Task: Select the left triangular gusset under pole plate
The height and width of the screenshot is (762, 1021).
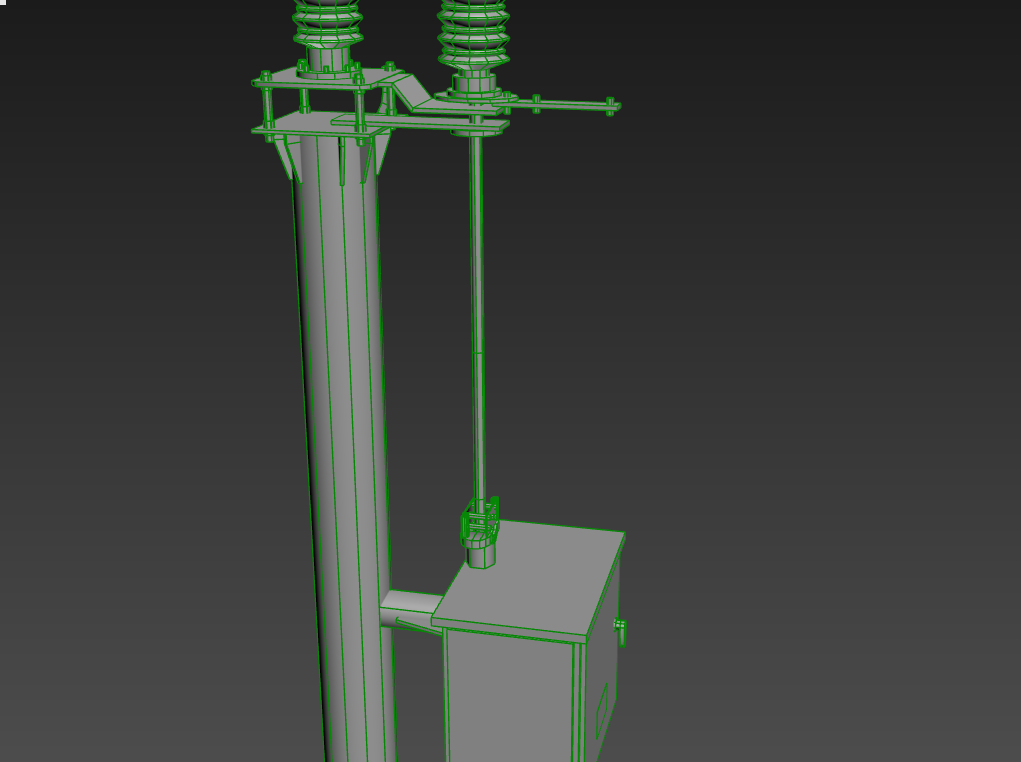Action: (286, 158)
